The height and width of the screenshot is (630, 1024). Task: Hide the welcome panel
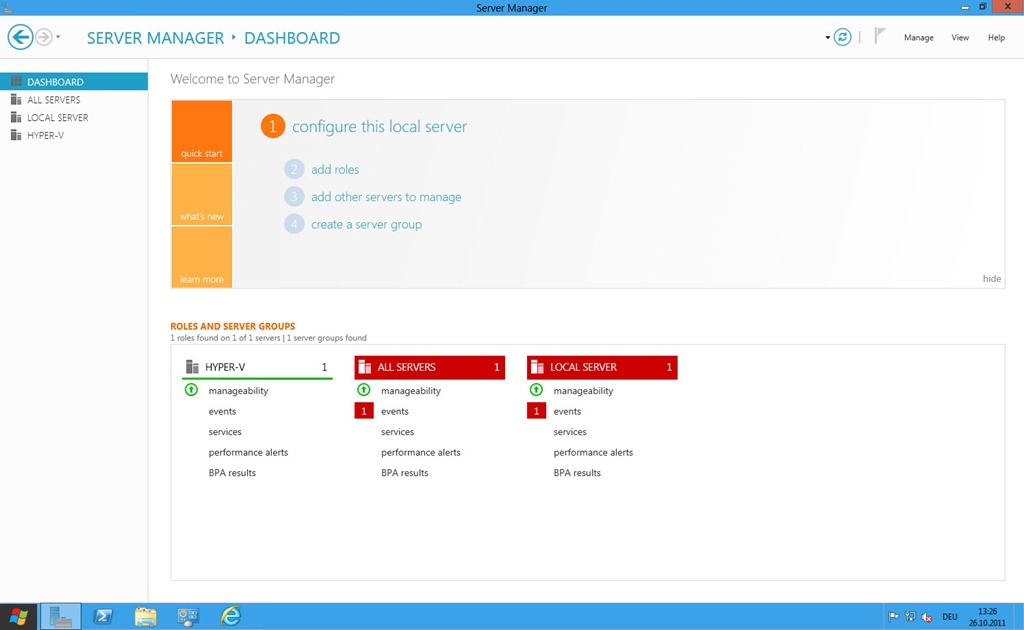(991, 279)
